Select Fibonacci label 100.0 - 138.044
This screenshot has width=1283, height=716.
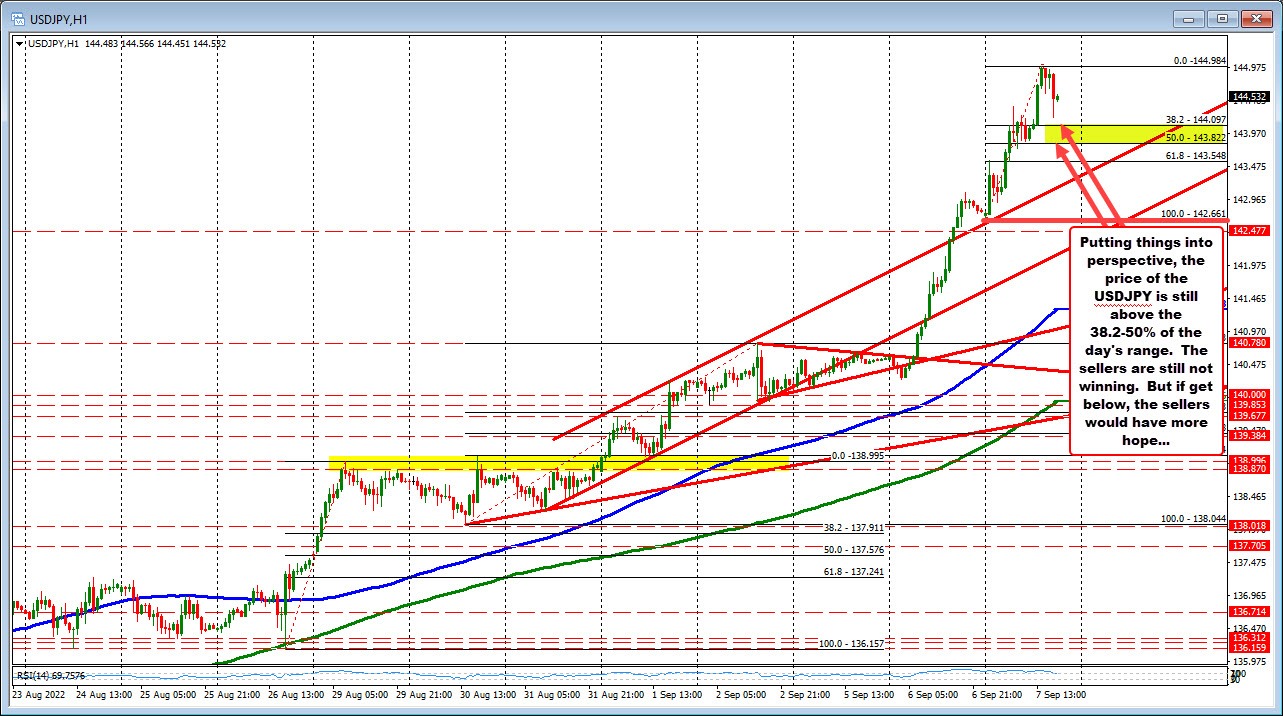(x=1193, y=518)
